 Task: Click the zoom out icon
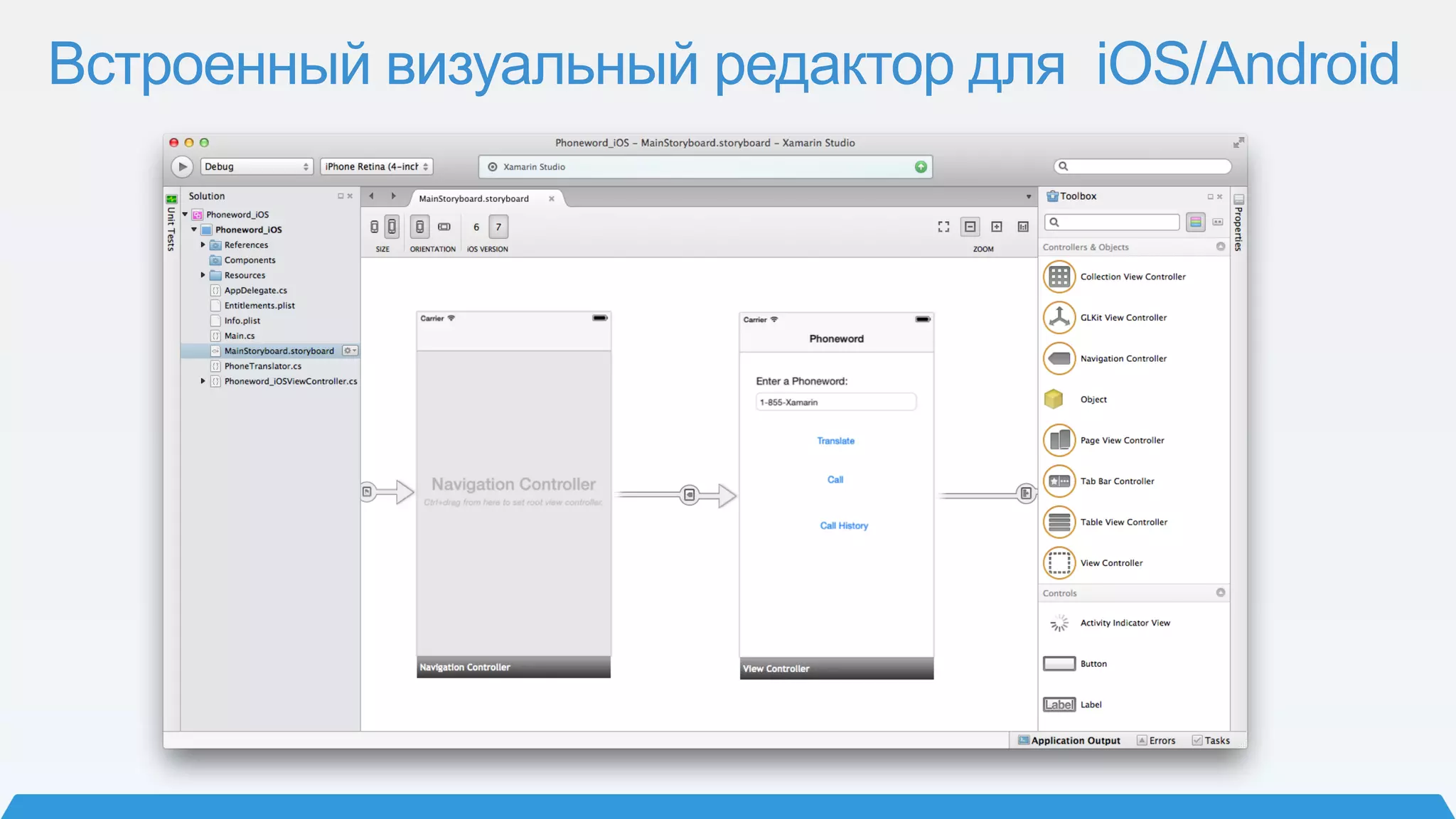coord(970,227)
